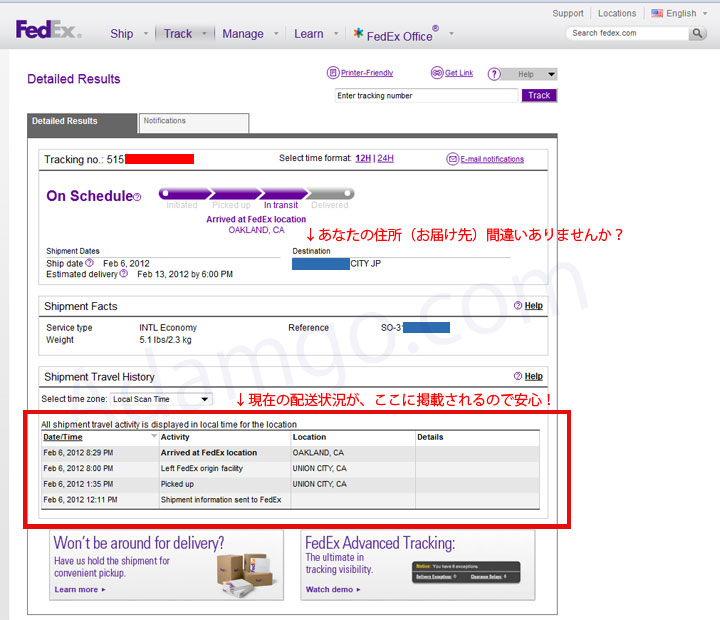This screenshot has width=720, height=620.
Task: Click the Arrived at FedEx location activity
Action: coord(209,452)
